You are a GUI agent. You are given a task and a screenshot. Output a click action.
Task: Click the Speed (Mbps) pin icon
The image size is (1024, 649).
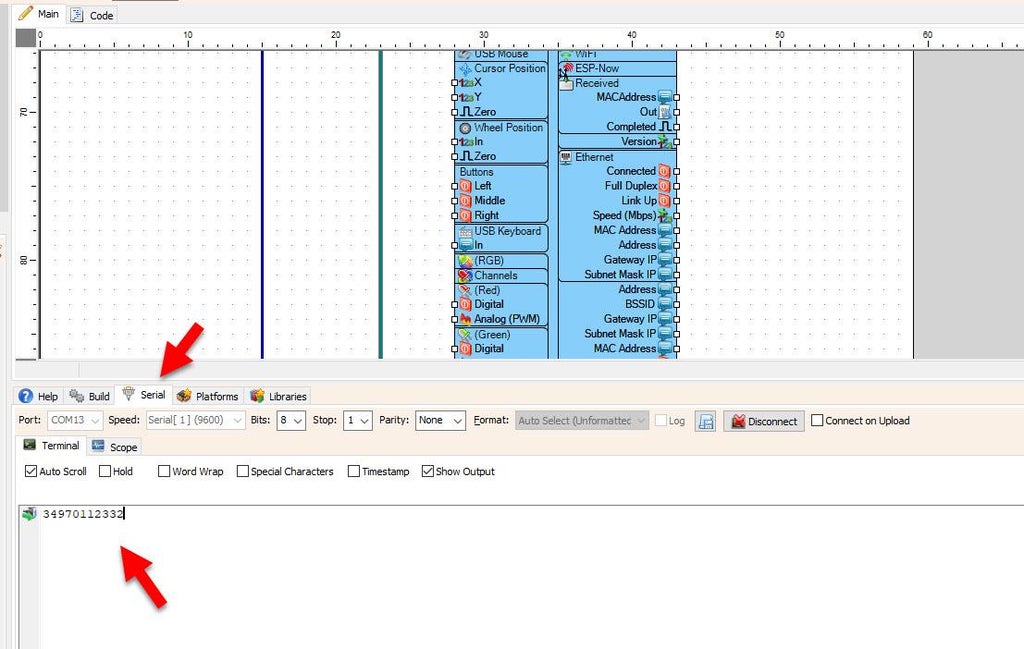click(x=665, y=215)
